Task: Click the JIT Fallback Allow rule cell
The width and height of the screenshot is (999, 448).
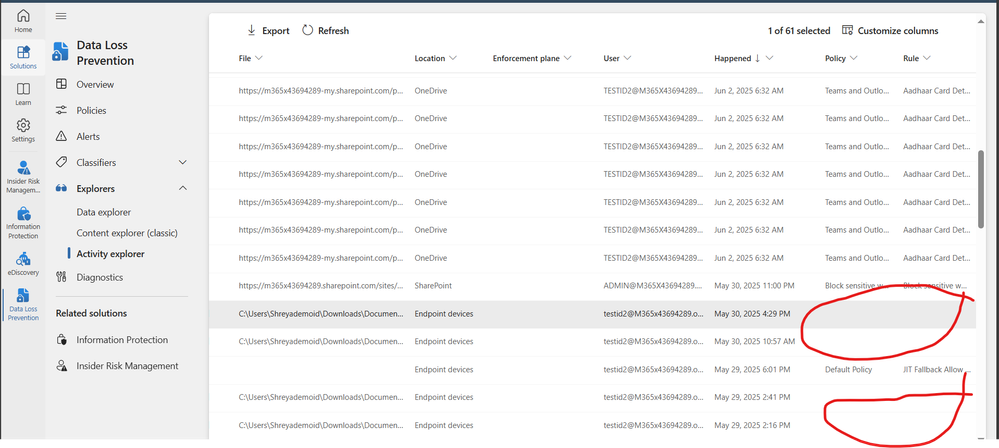Action: (936, 369)
